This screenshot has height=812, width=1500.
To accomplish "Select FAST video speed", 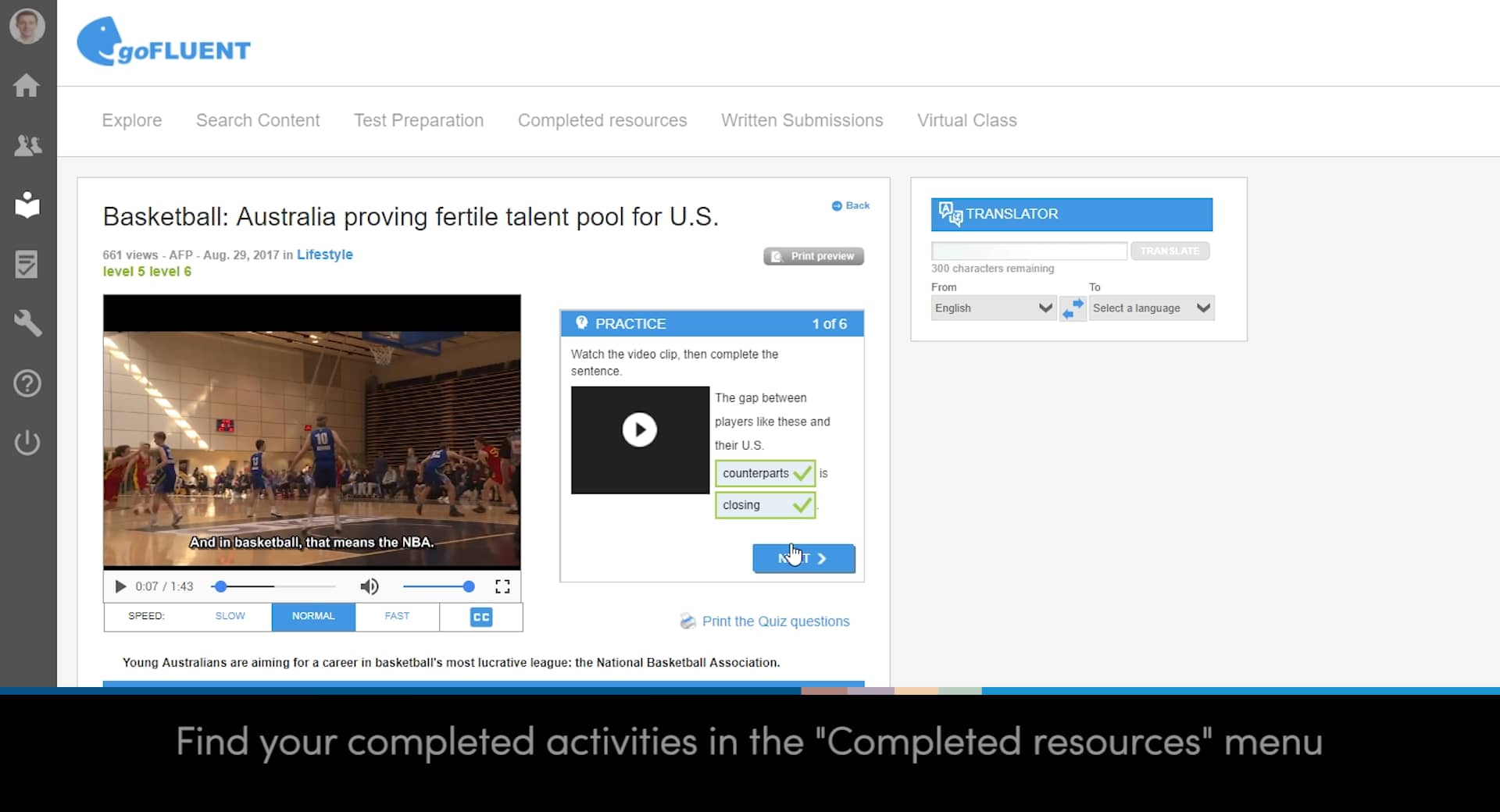I will pos(396,616).
